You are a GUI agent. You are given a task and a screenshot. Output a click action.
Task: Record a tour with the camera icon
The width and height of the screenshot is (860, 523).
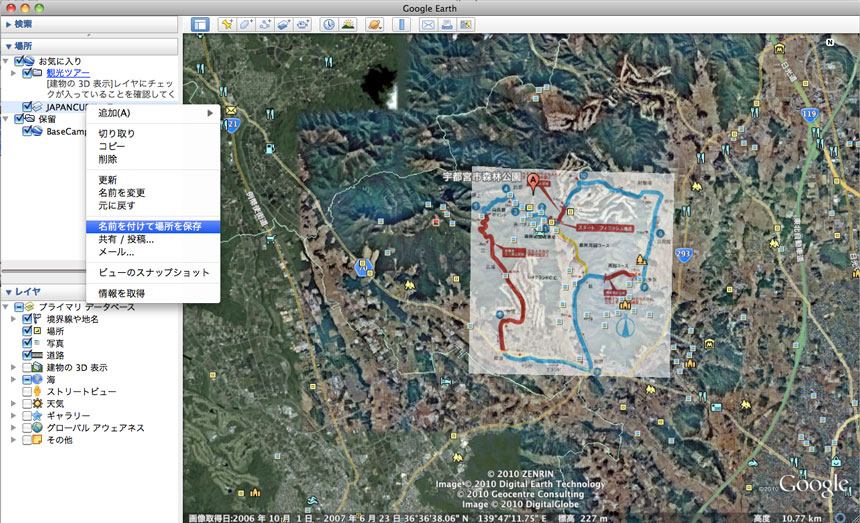pyautogui.click(x=303, y=25)
